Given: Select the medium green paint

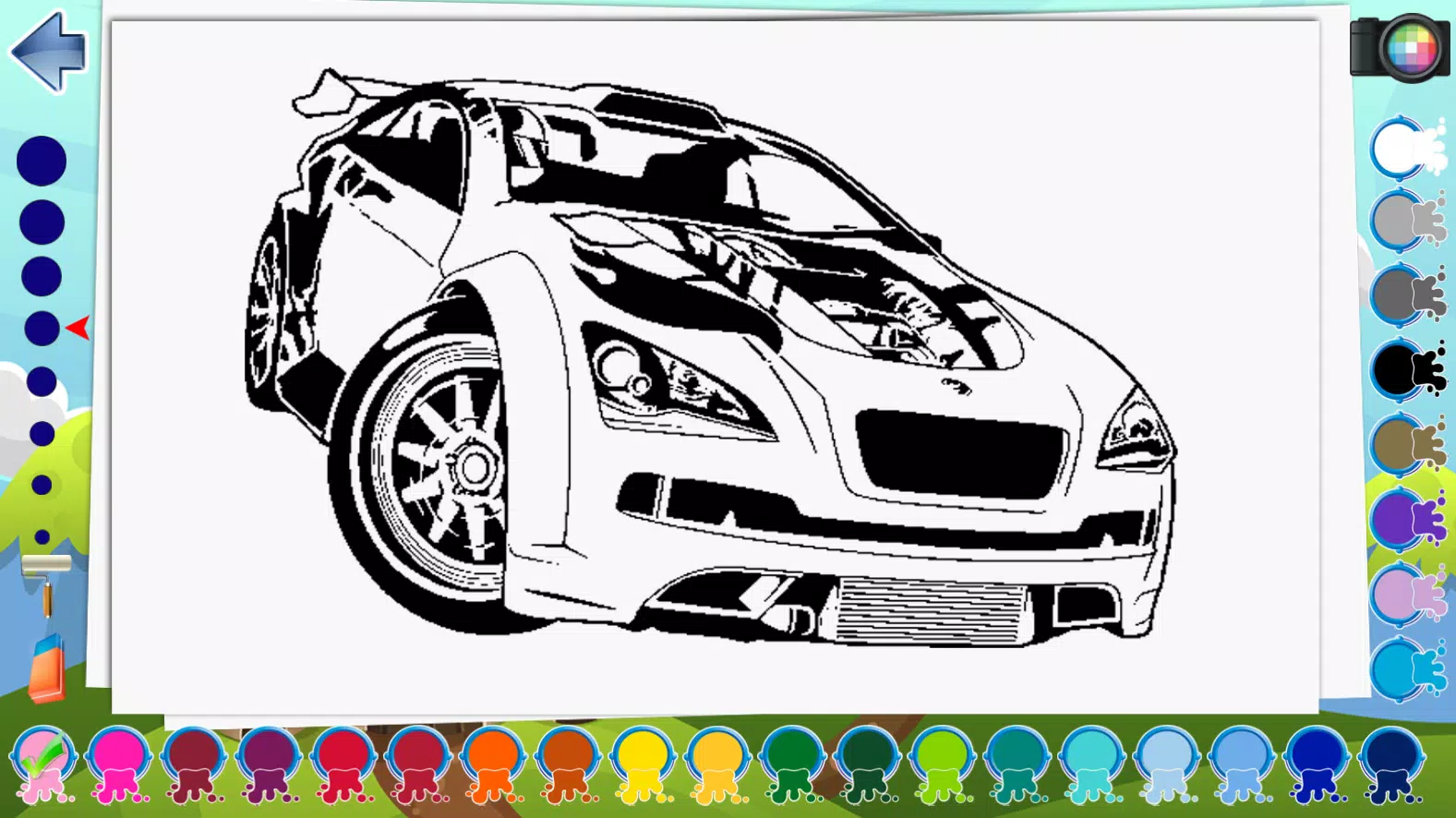Looking at the screenshot, I should coord(792,764).
